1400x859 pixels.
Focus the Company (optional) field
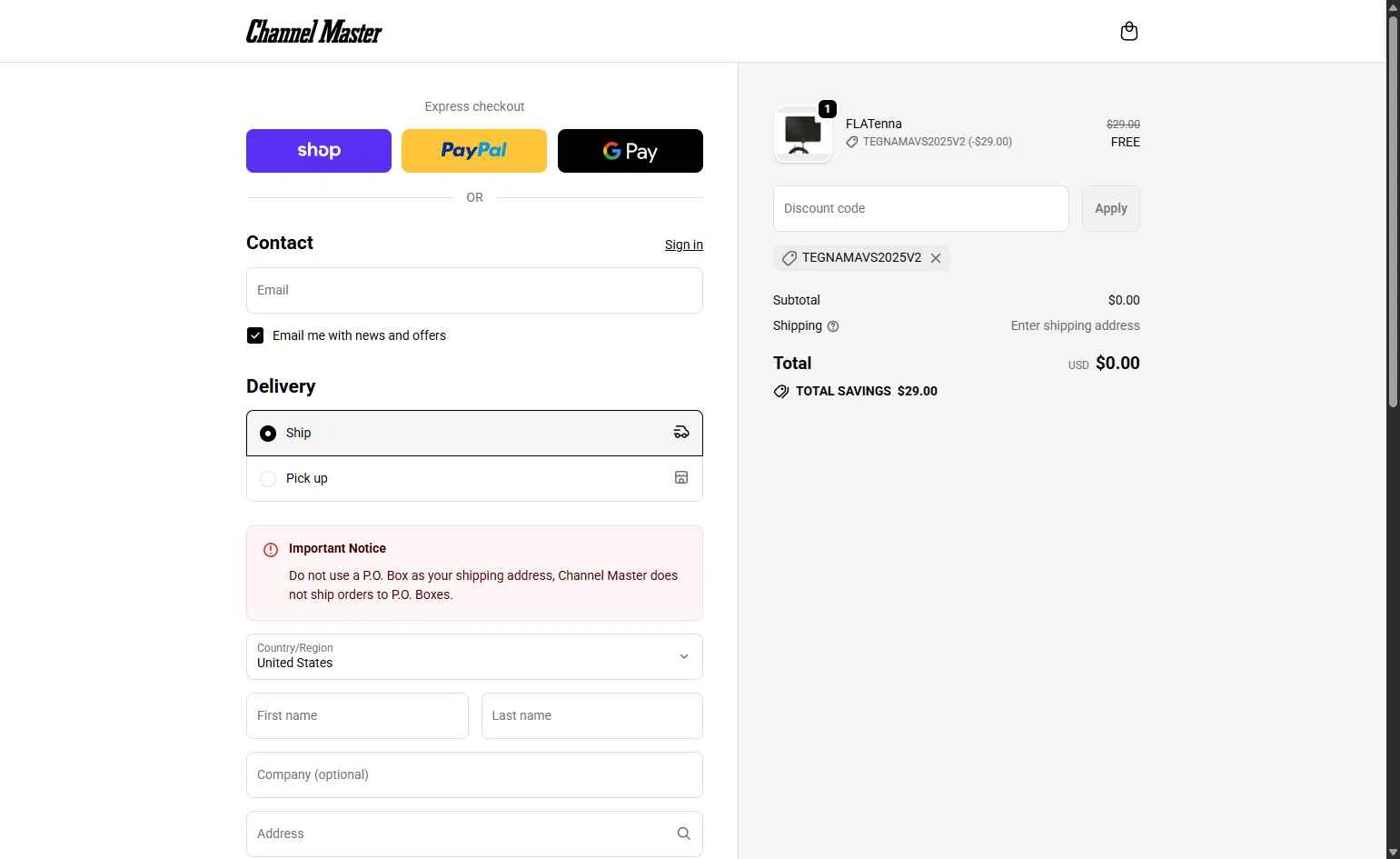474,774
